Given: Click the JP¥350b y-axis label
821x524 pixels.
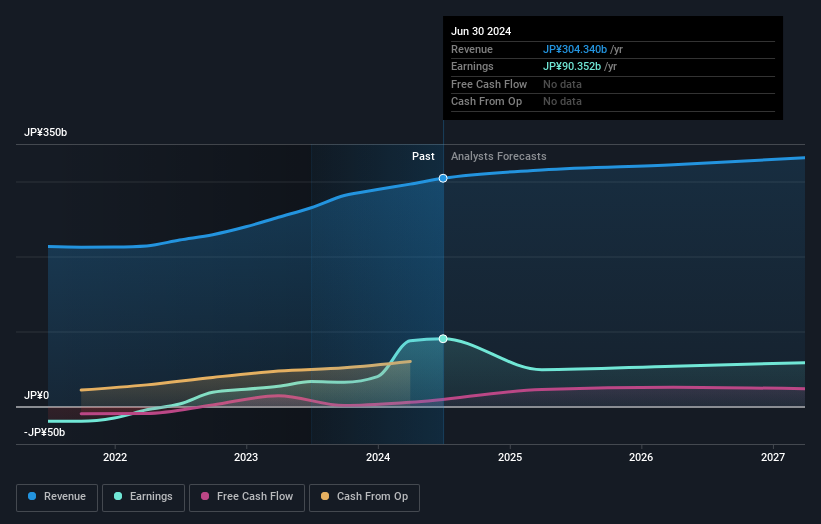Looking at the screenshot, I should pyautogui.click(x=46, y=132).
